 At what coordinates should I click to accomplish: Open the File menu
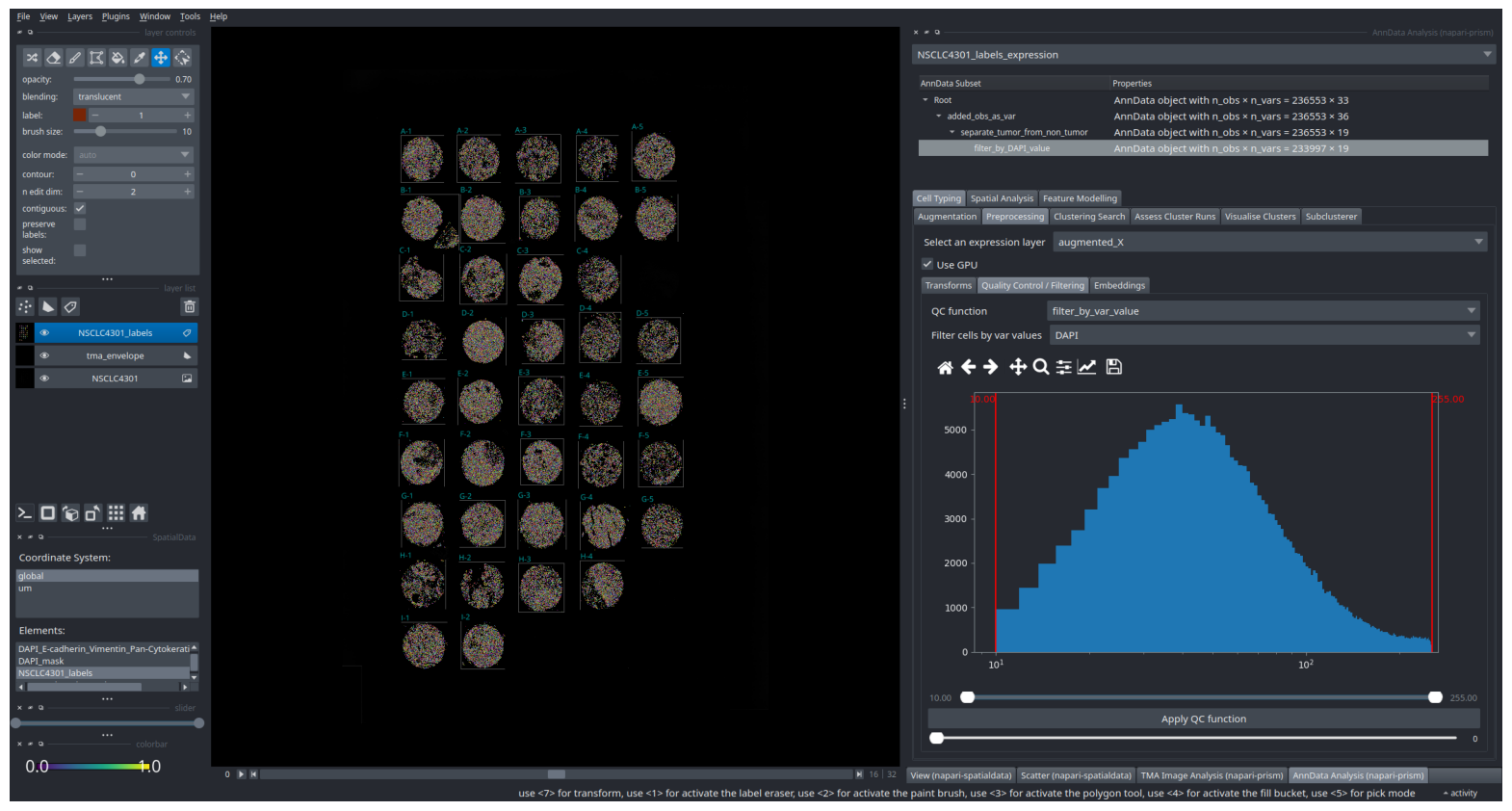[23, 16]
